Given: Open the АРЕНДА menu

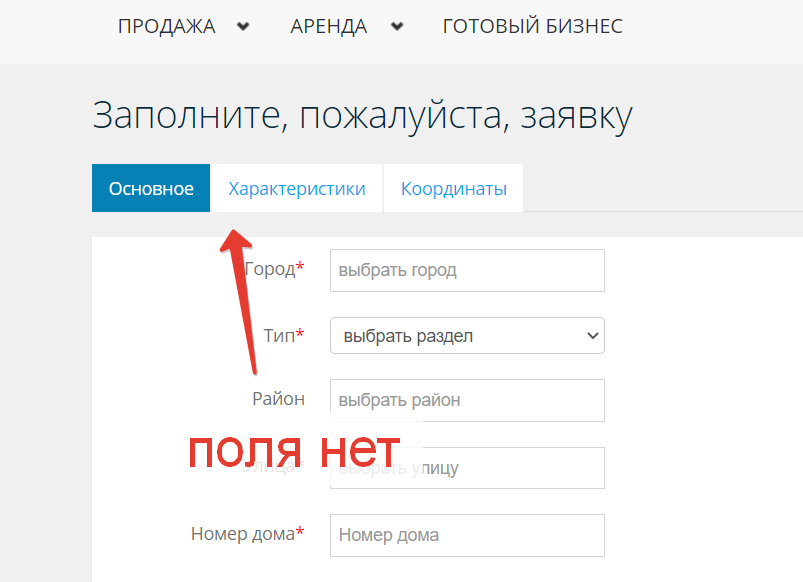Looking at the screenshot, I should click(x=329, y=26).
